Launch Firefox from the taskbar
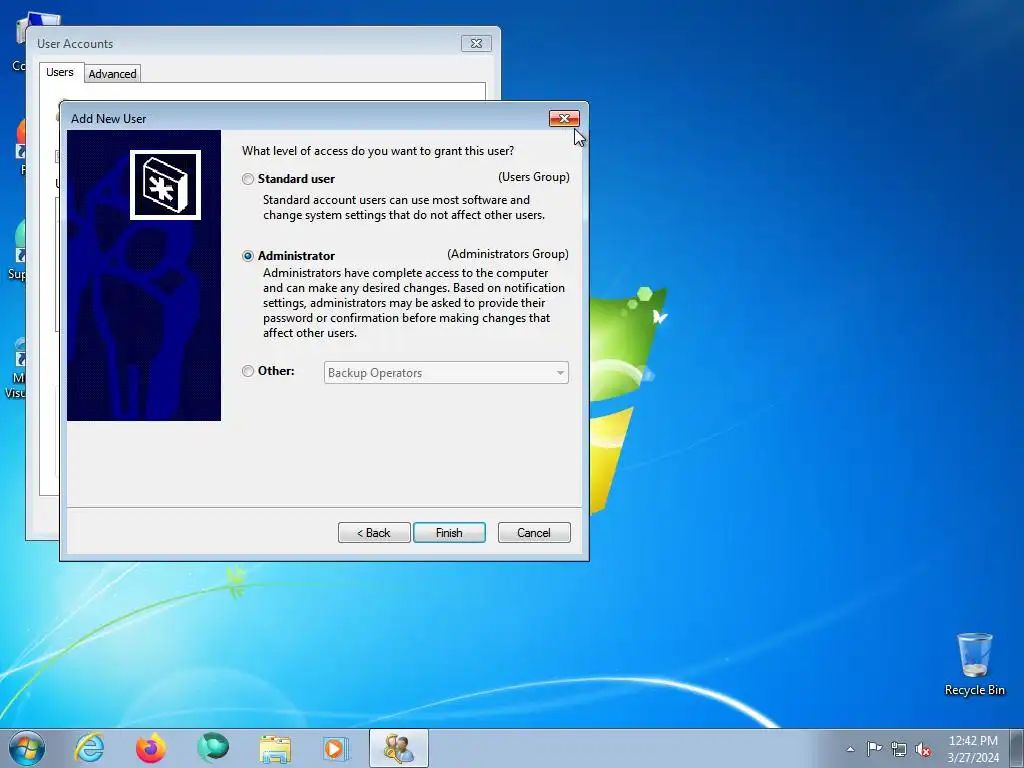Viewport: 1024px width, 768px height. click(151, 748)
